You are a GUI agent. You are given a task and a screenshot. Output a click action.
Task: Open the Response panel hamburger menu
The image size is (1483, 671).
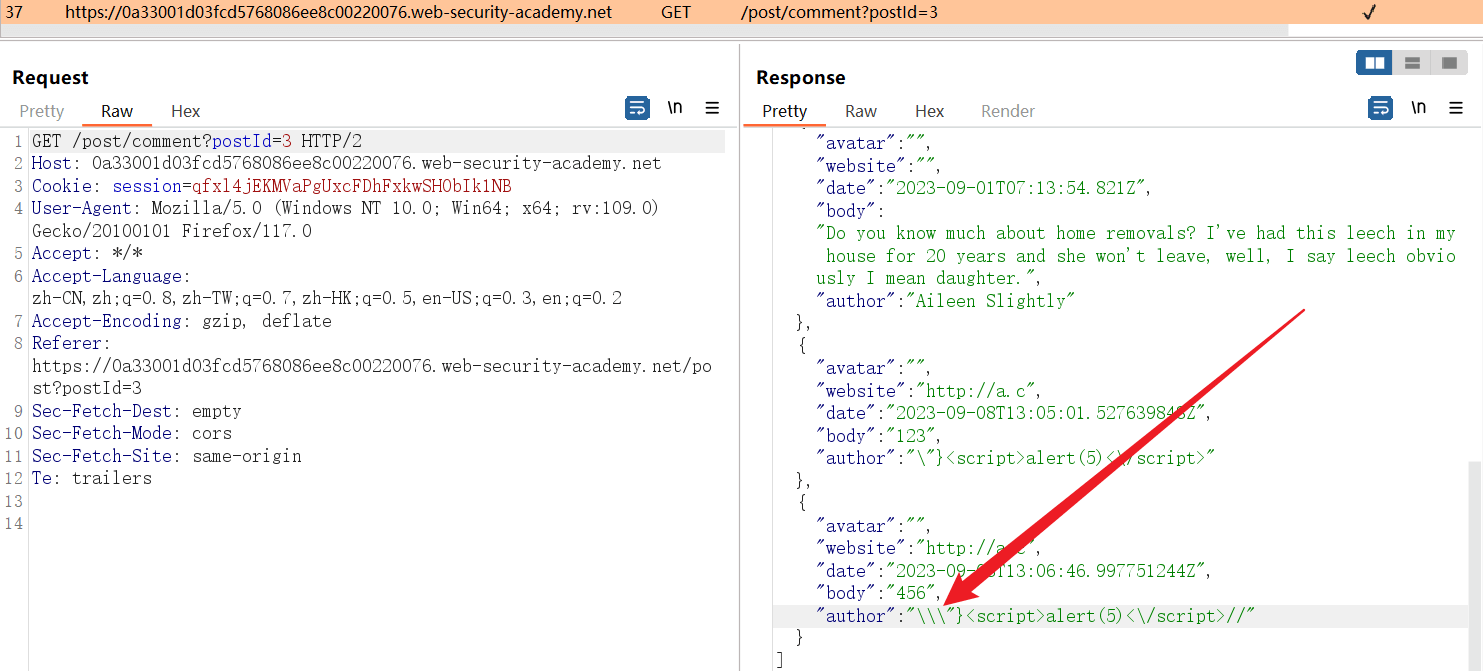pyautogui.click(x=1456, y=108)
